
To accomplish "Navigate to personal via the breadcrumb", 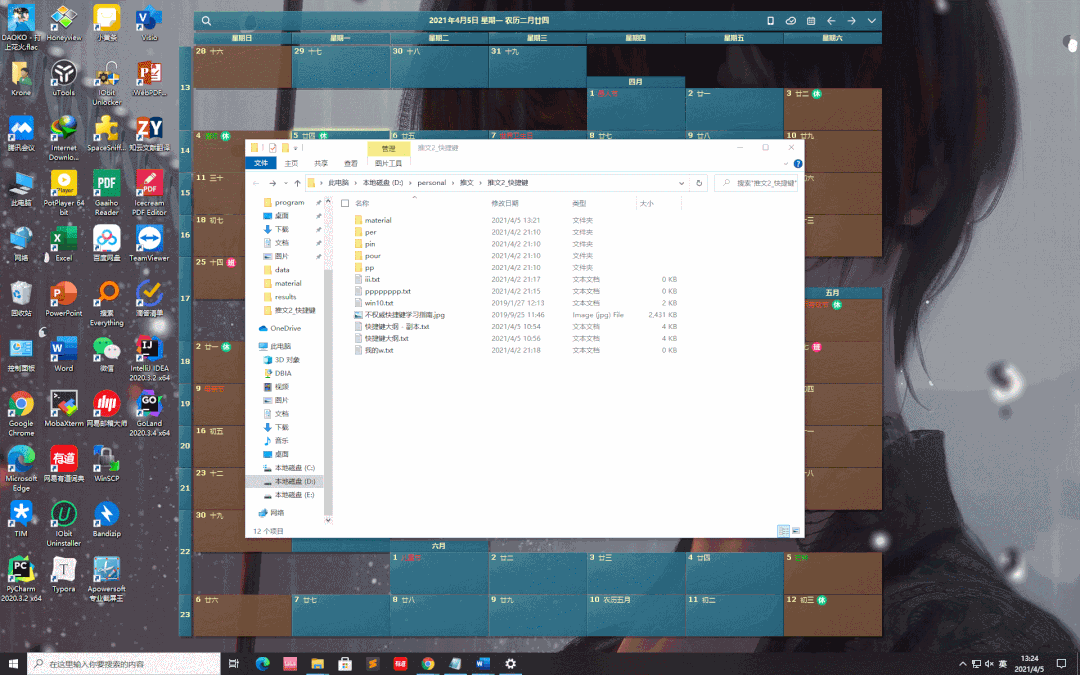I will point(431,183).
